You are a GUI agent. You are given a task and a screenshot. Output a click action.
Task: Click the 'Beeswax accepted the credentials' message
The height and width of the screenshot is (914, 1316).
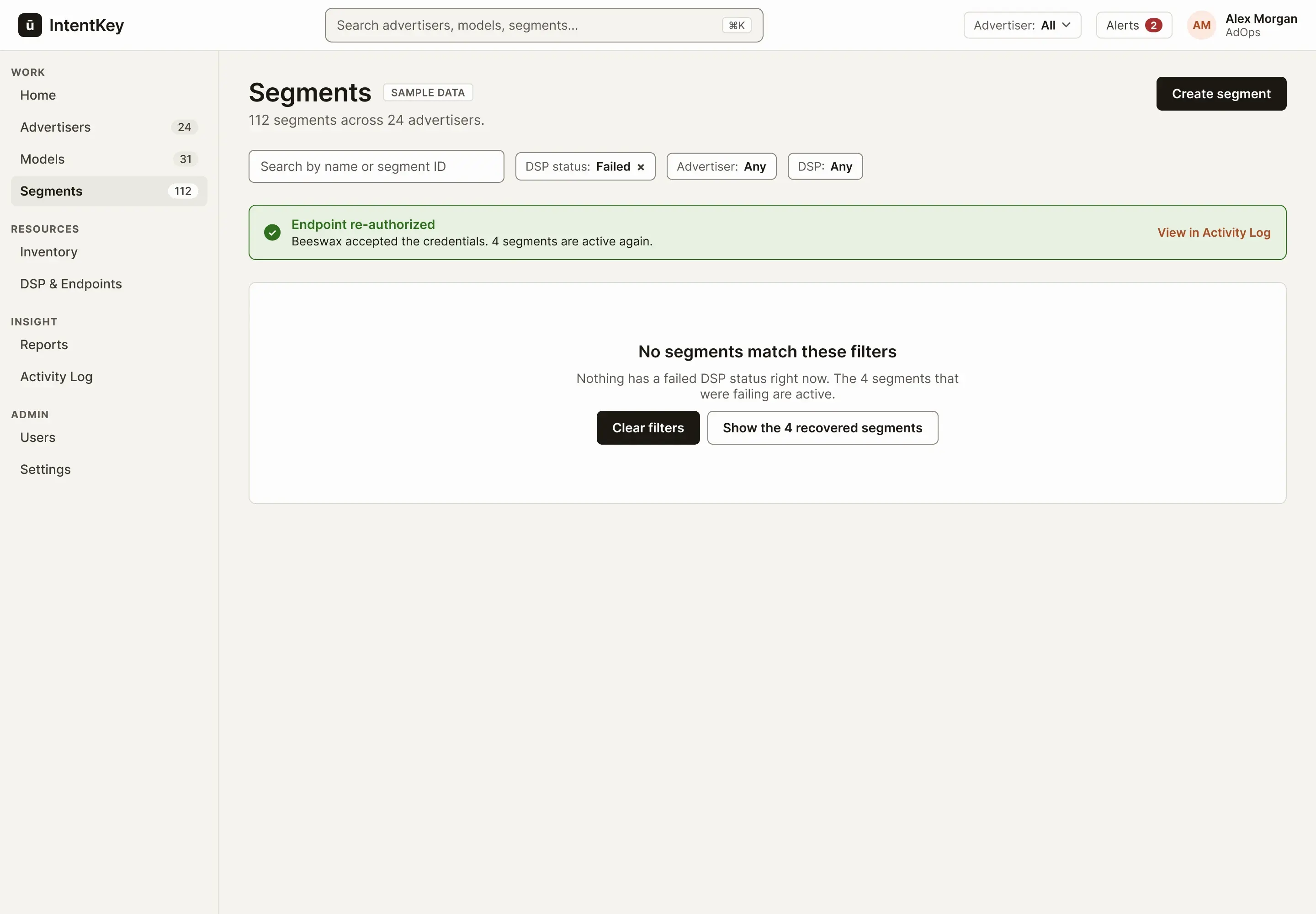coord(472,242)
